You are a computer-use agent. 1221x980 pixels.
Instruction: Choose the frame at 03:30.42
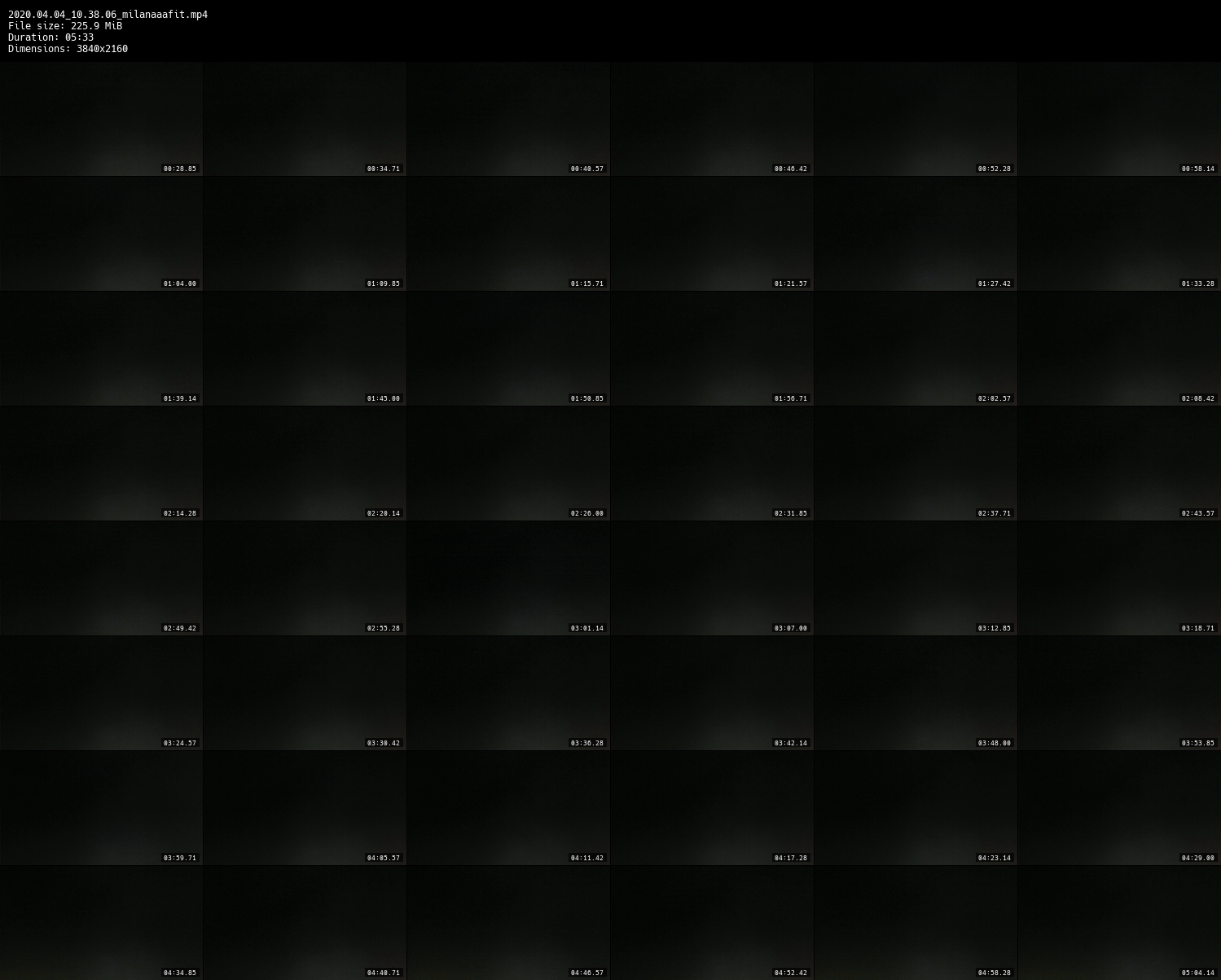point(305,693)
